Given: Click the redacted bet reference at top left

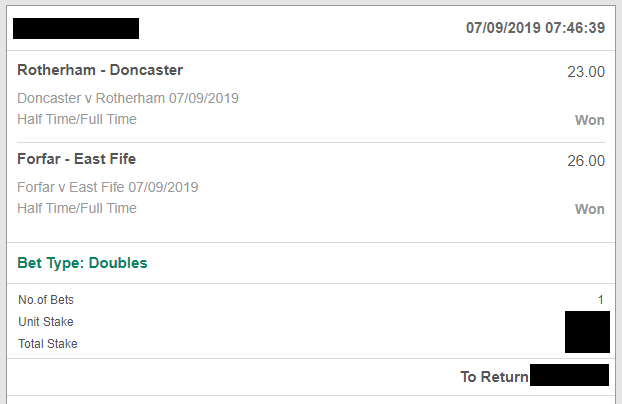Looking at the screenshot, I should [x=76, y=28].
